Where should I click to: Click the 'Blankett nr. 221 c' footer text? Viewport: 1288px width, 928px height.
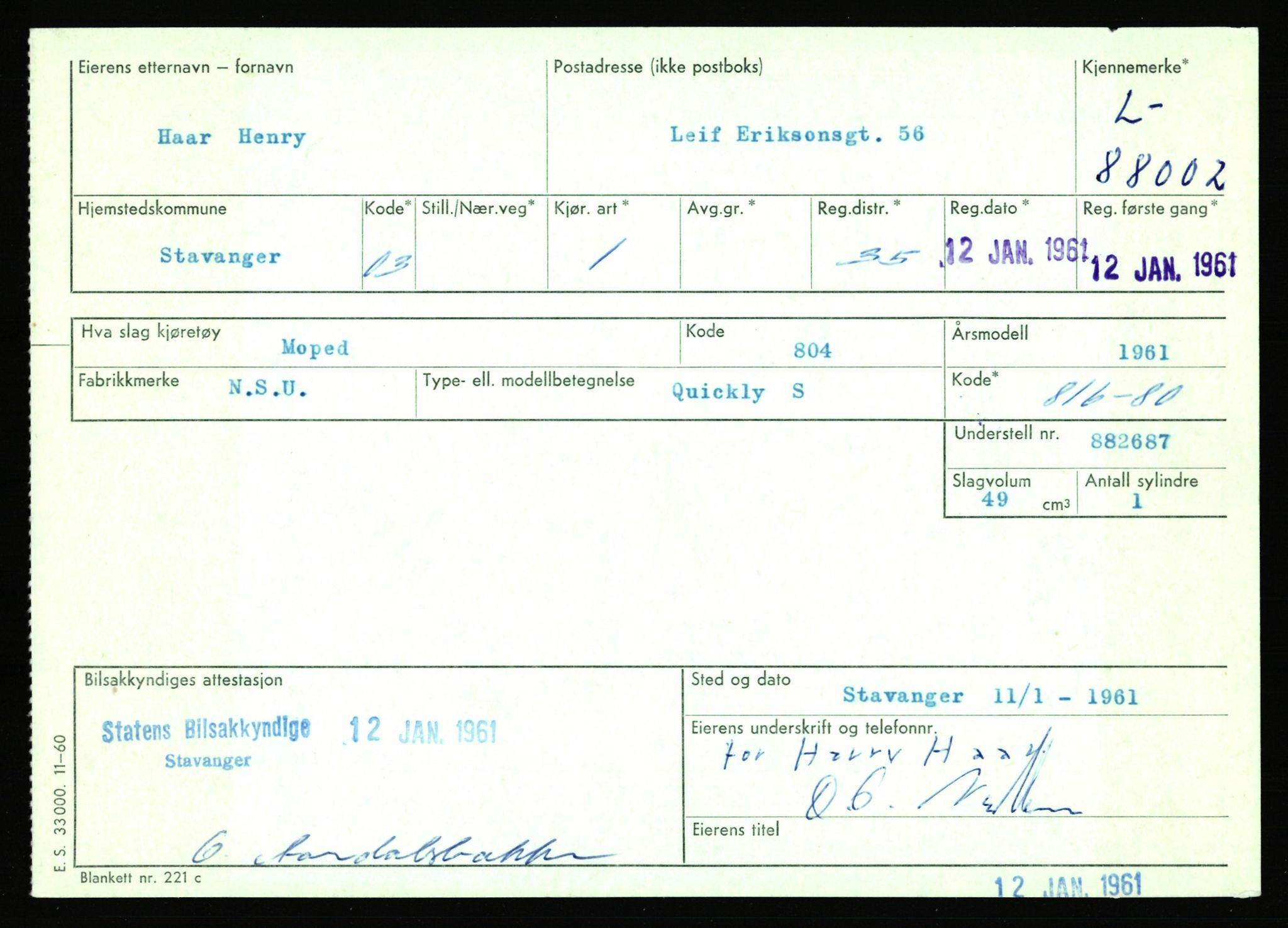coord(140,878)
